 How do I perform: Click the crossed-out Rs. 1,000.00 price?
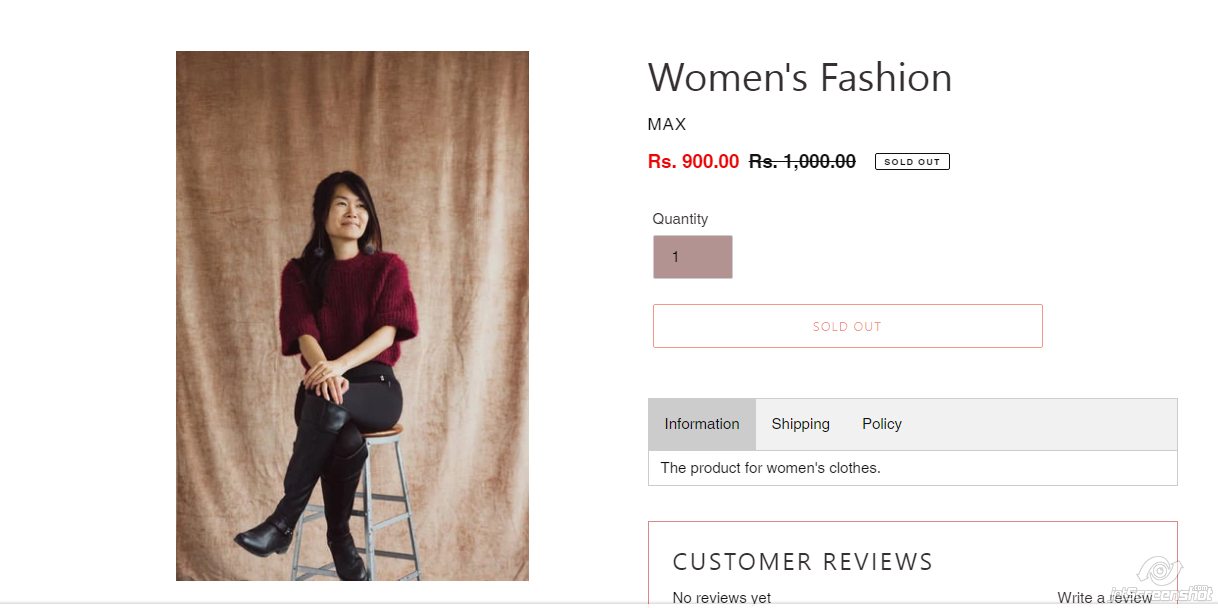tap(802, 162)
